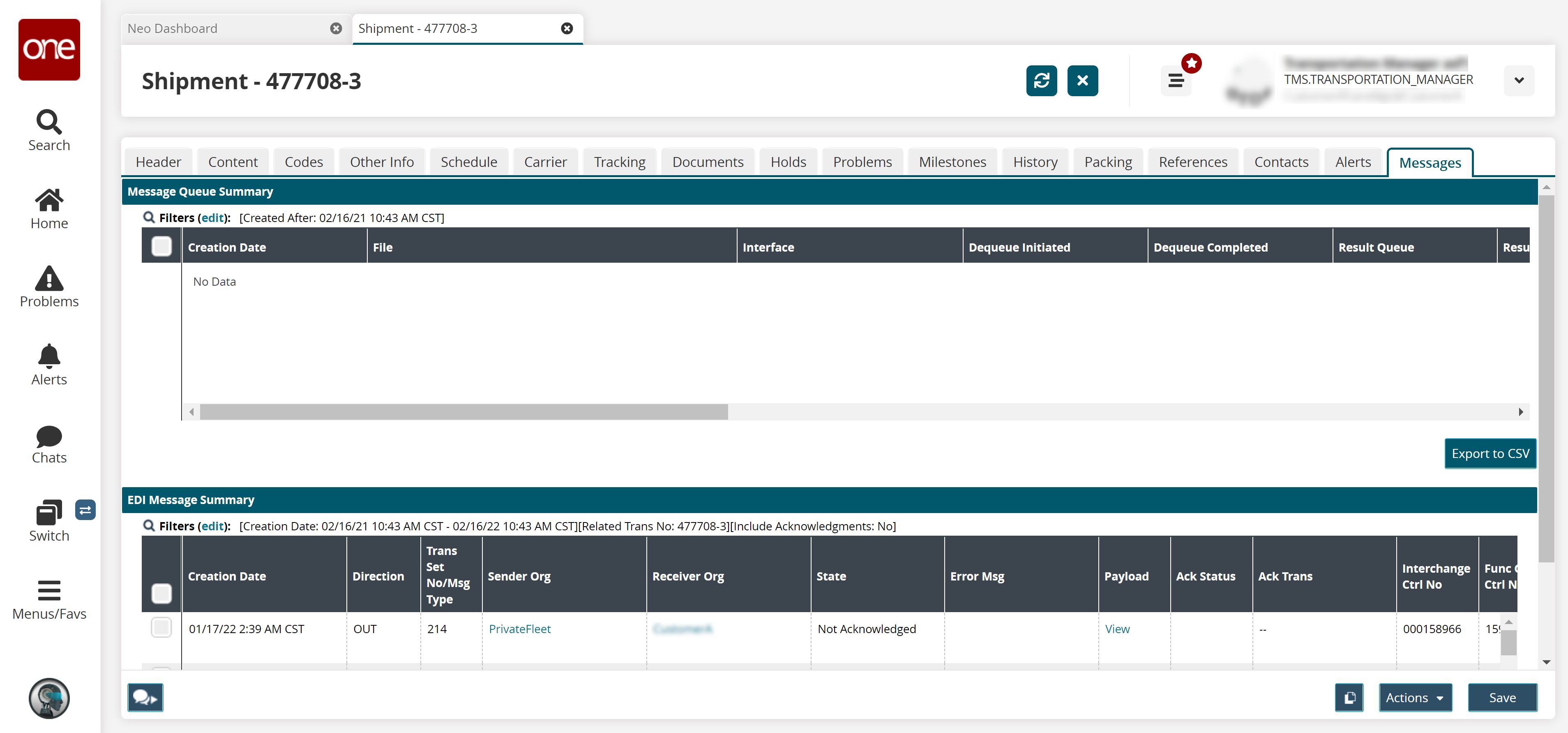The image size is (1568, 733).
Task: Click the refresh icon on shipment header
Action: tap(1041, 81)
